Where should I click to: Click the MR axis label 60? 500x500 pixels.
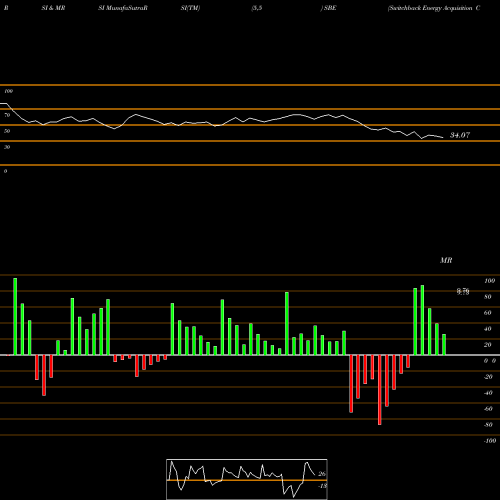tap(488, 313)
